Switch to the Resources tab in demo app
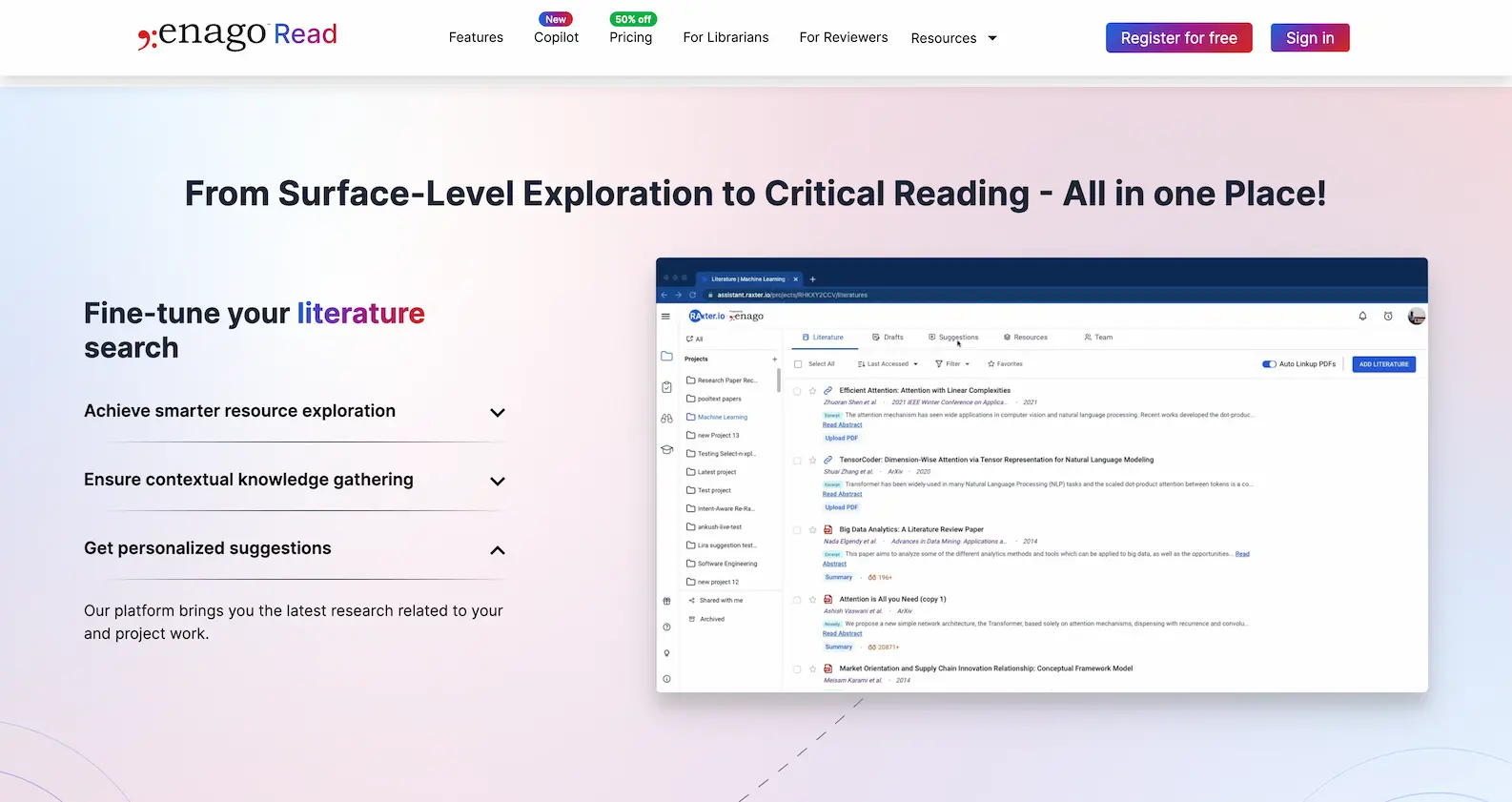Screen dimensions: 1512x802 [1025, 338]
